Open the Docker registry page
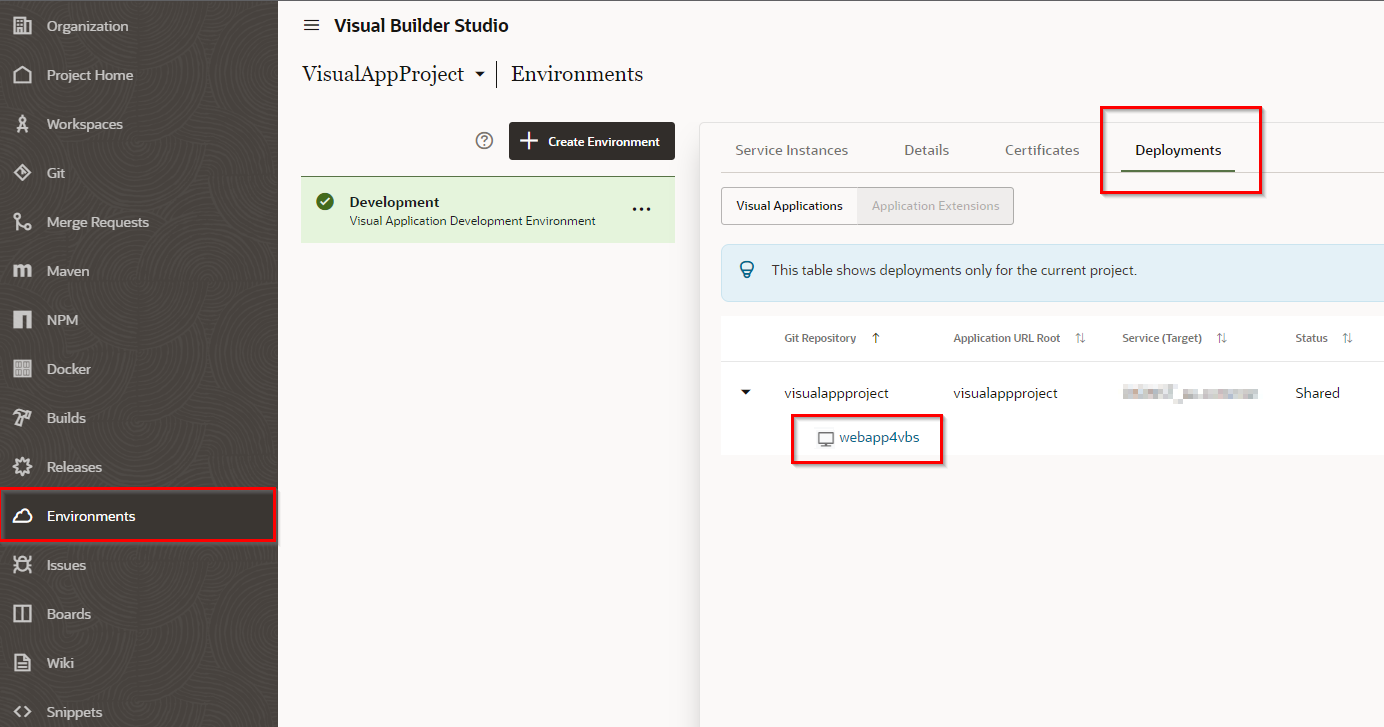The image size is (1384, 727). [x=68, y=369]
